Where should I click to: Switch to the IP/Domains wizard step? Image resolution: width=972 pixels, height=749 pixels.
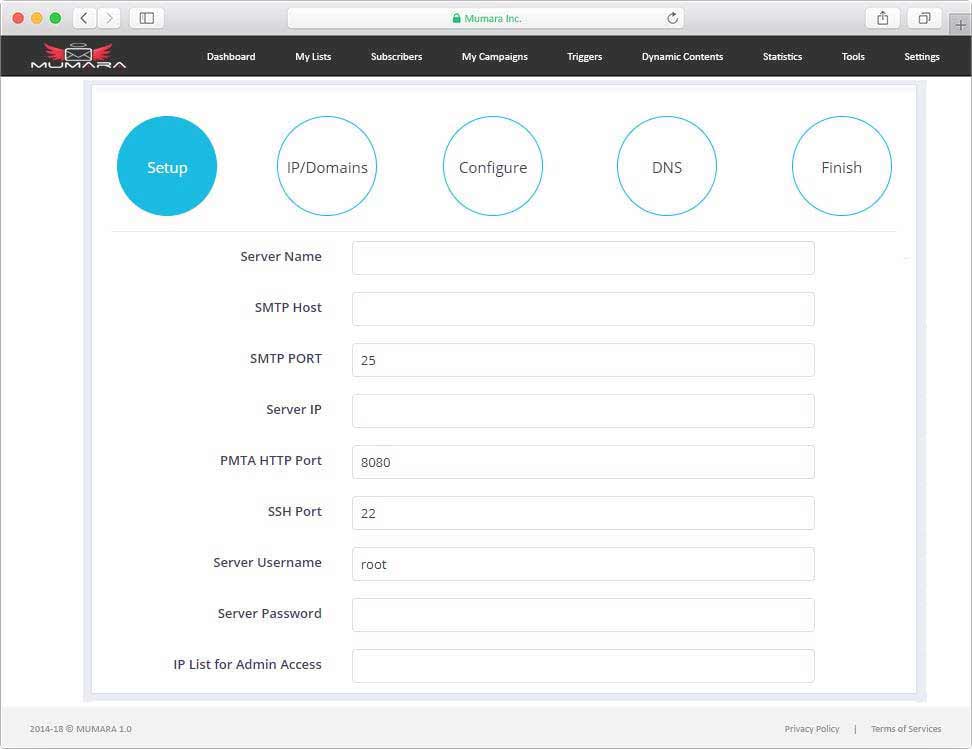click(327, 166)
